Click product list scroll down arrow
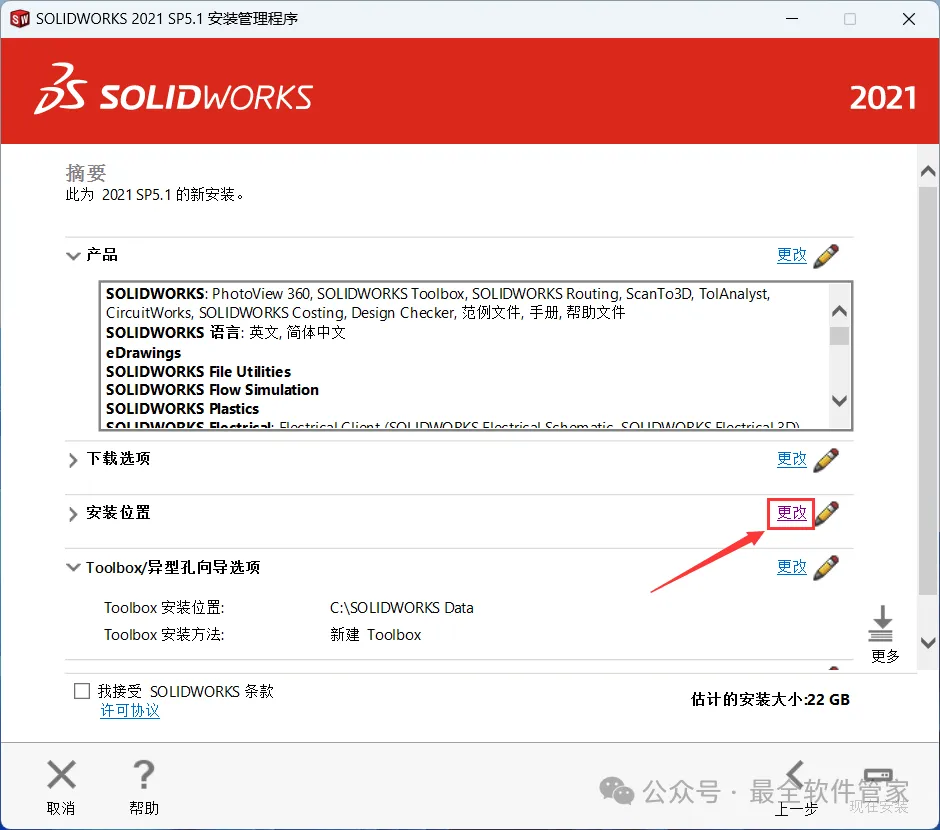 click(839, 400)
